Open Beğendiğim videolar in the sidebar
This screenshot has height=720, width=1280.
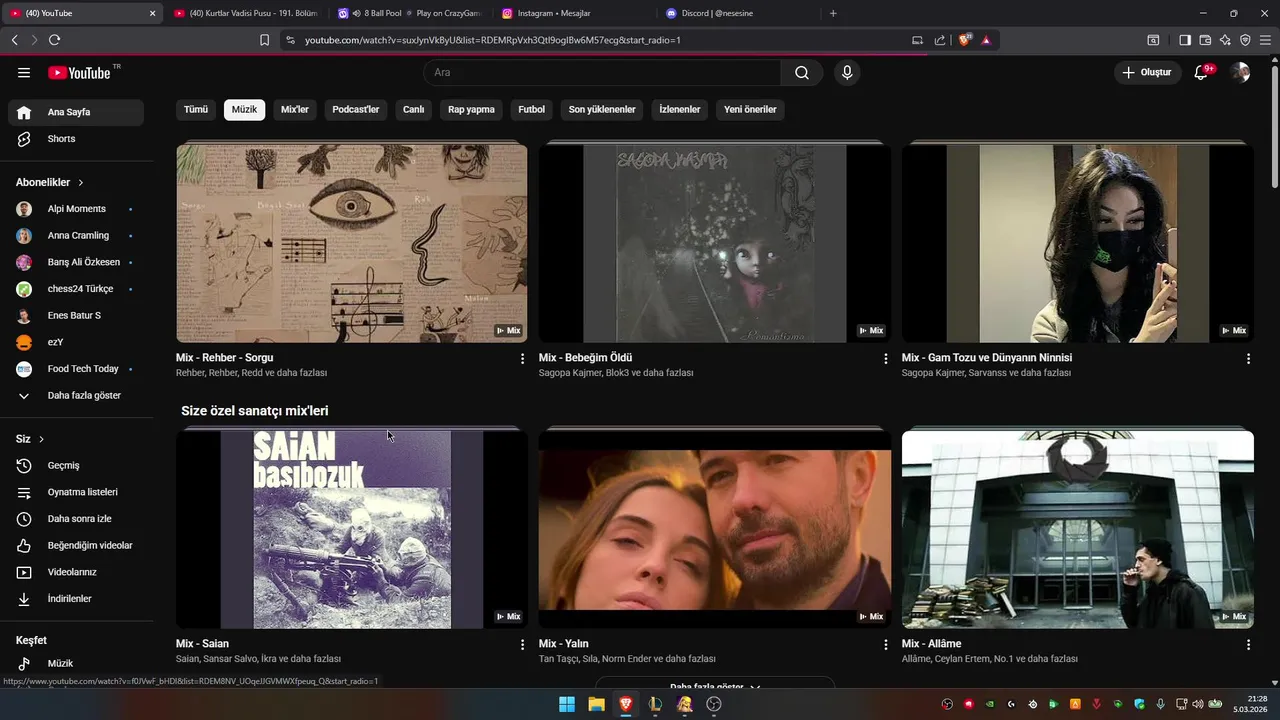point(76,546)
